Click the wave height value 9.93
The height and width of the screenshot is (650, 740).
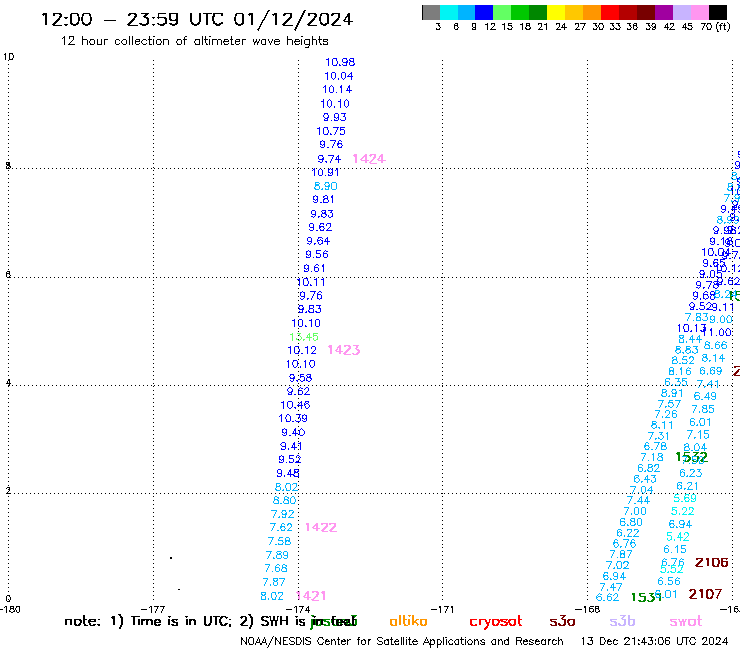pos(335,117)
